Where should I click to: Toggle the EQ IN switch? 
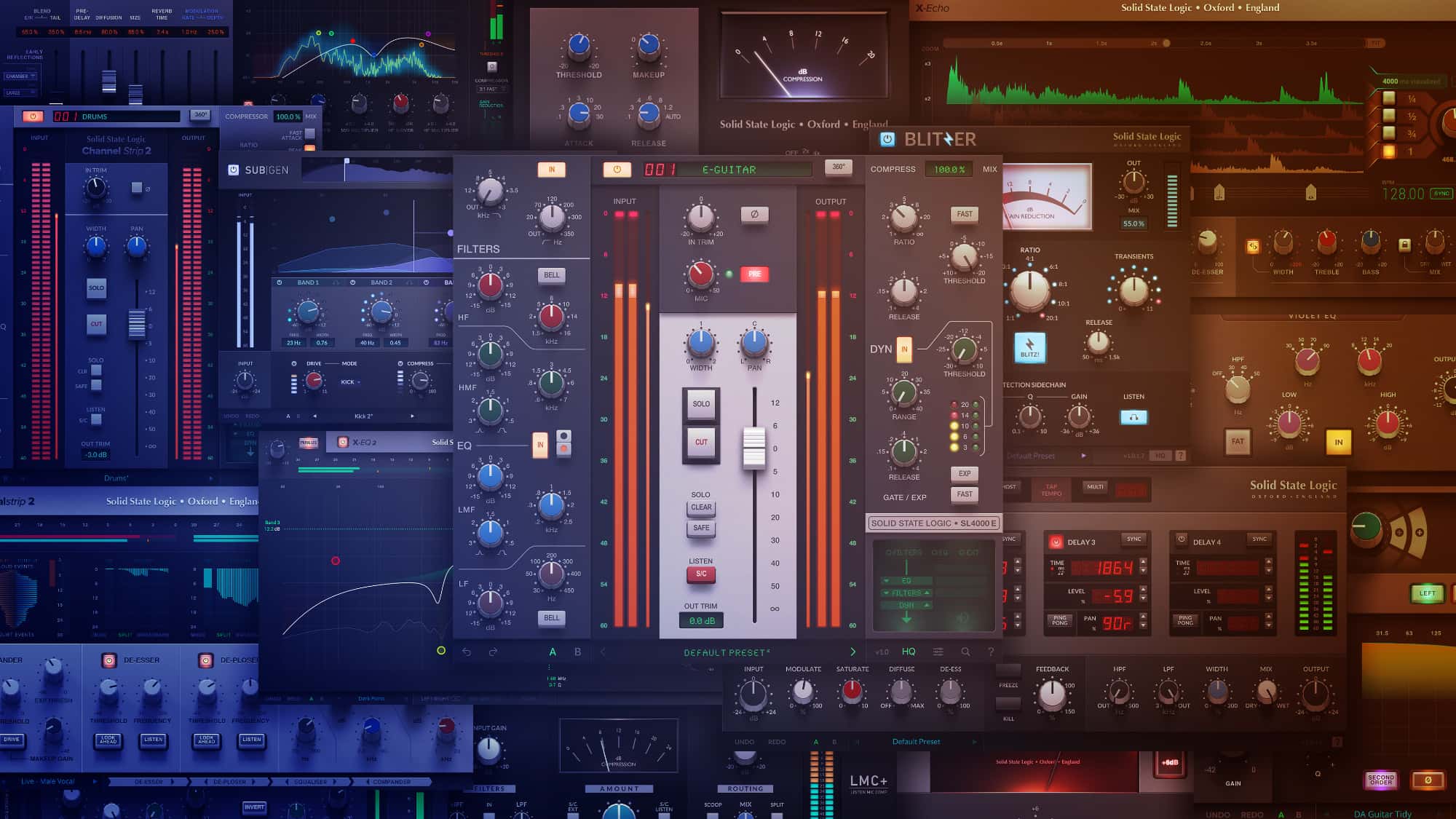tap(539, 445)
